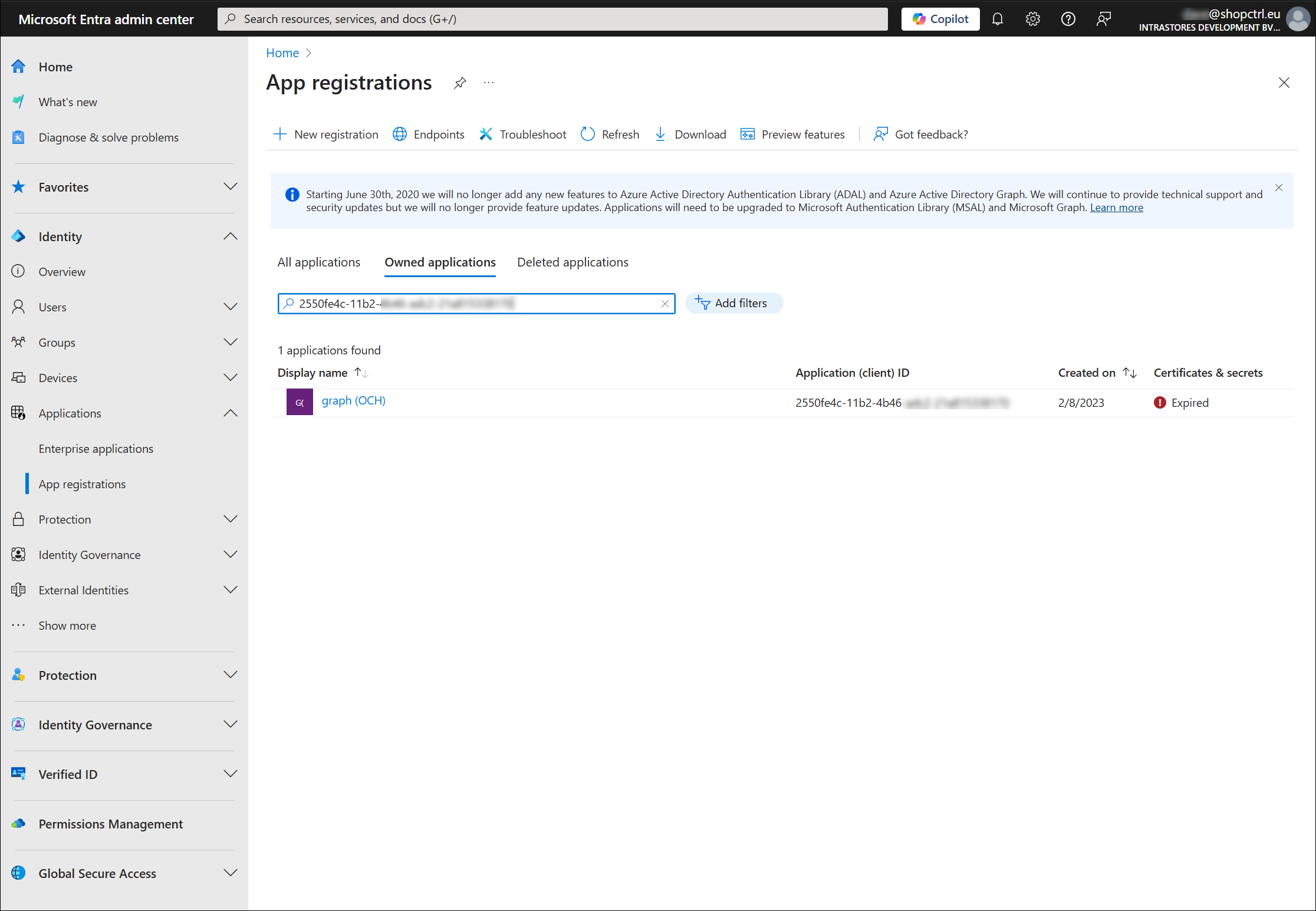
Task: Click the Favorites star icon
Action: 18,187
